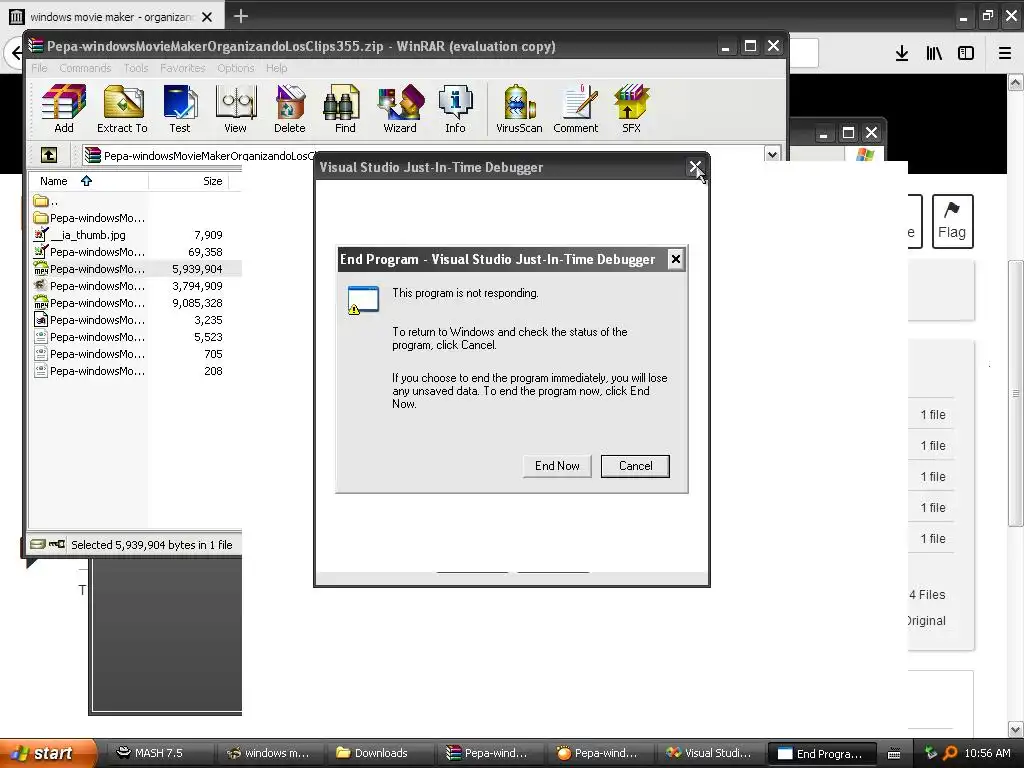
Task: Run the Test archive tool
Action: coord(180,109)
